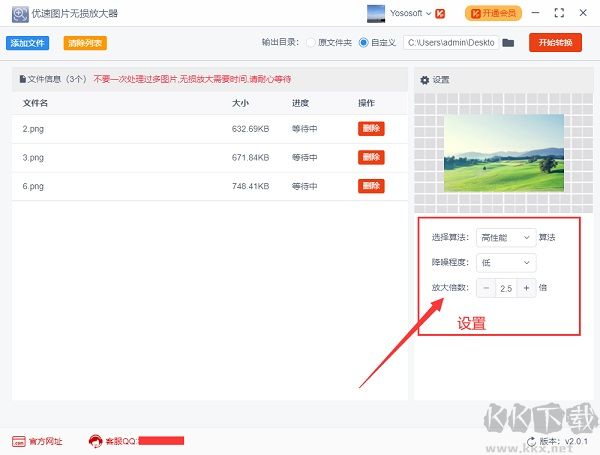Click the red K badge next to Yososoft
The height and width of the screenshot is (455, 600).
(440, 14)
